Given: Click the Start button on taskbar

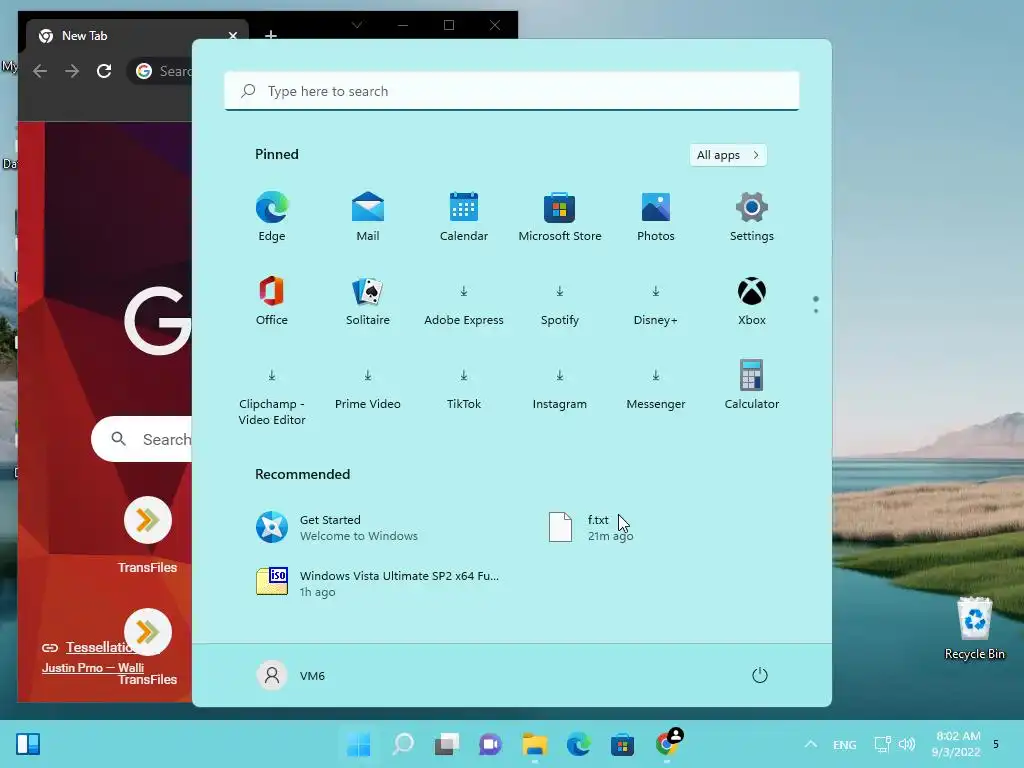Looking at the screenshot, I should point(359,744).
